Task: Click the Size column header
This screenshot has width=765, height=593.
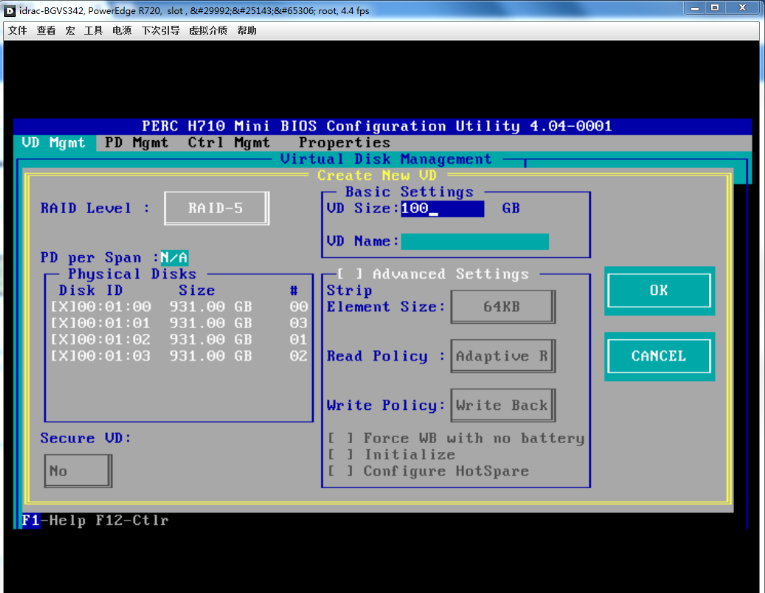Action: point(197,290)
